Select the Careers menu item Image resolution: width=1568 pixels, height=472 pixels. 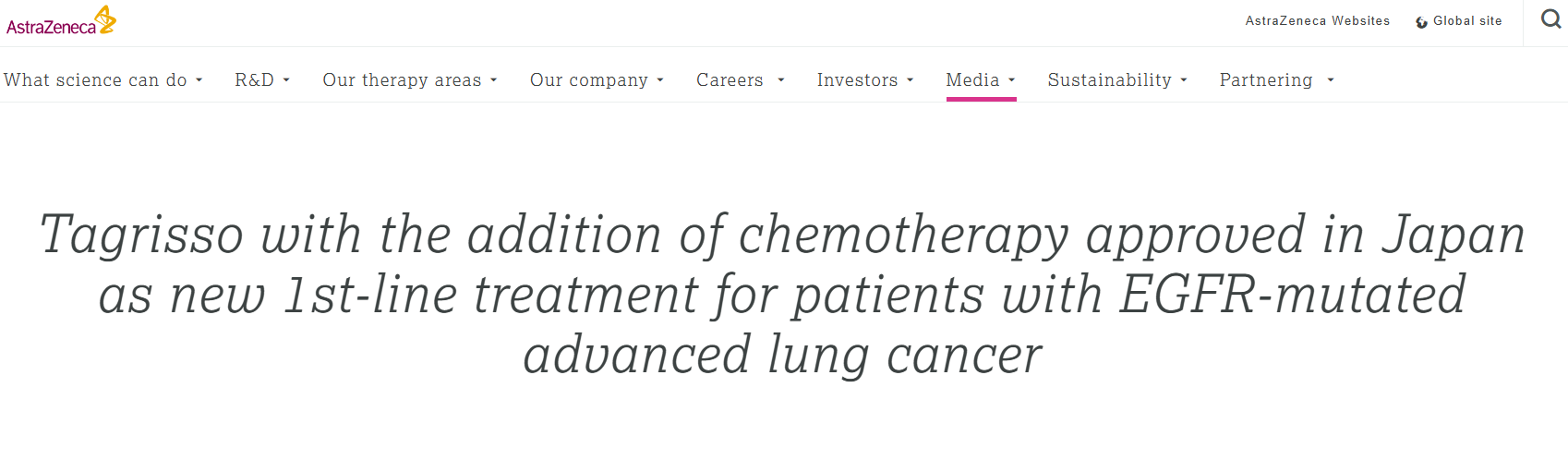coord(730,80)
